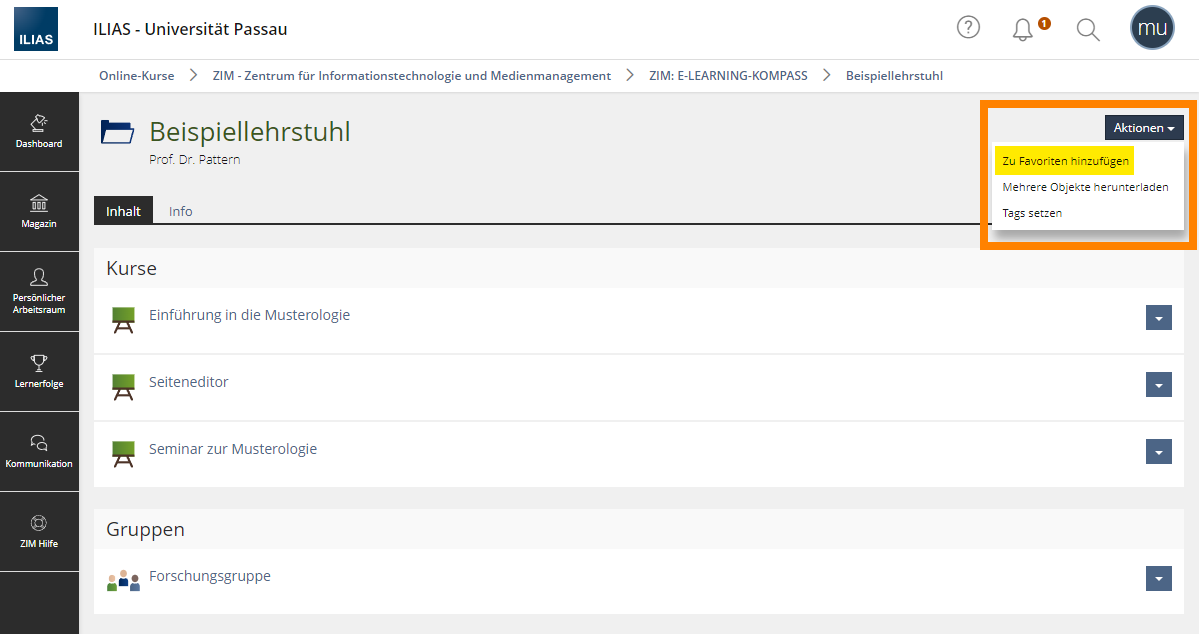Click the blue folder icon beside Beispiellehrstuhl
Image resolution: width=1199 pixels, height=634 pixels.
point(117,132)
